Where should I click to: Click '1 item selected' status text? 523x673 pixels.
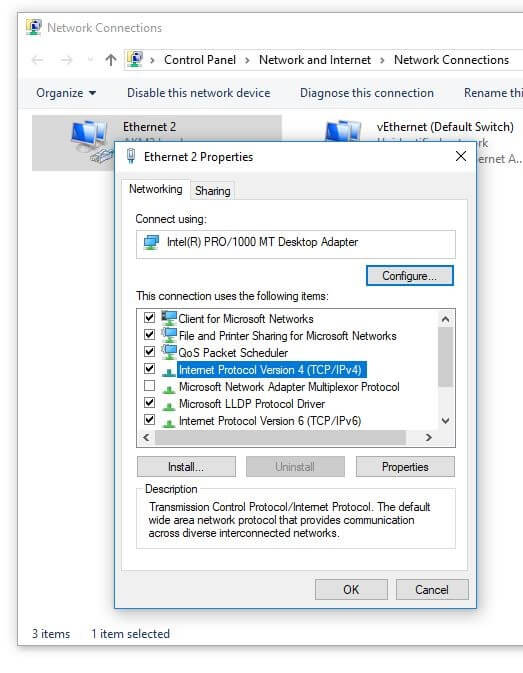(130, 634)
